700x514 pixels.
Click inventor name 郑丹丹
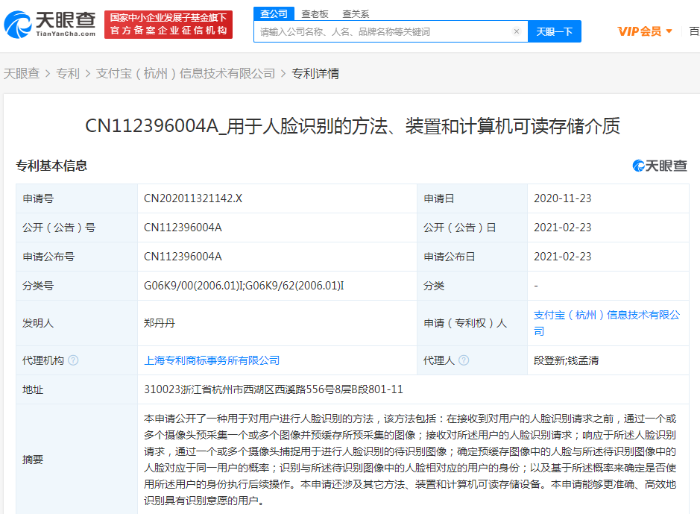(159, 323)
